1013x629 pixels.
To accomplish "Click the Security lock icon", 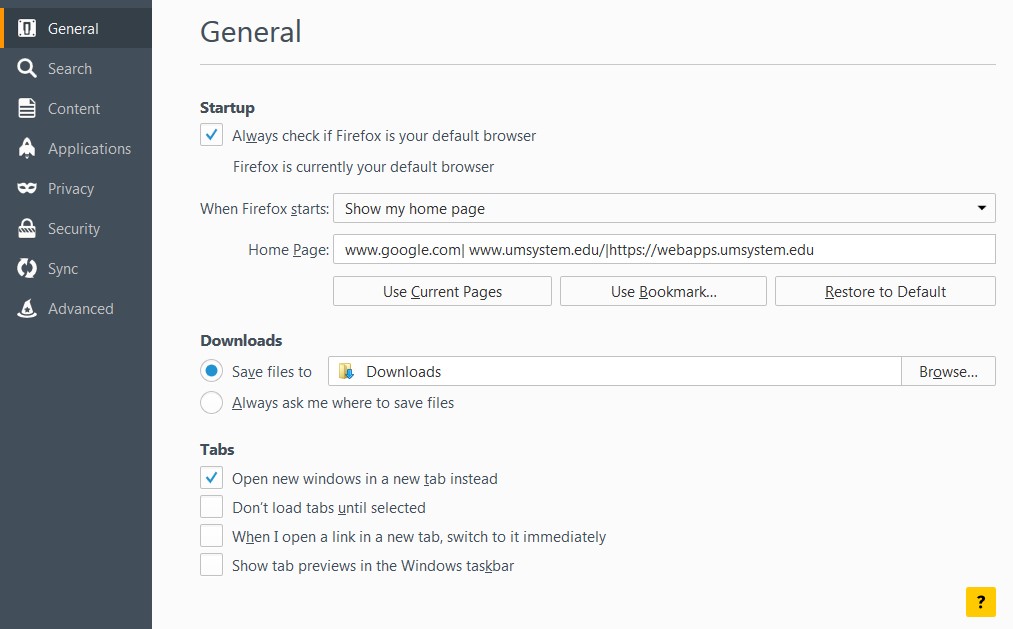I will (x=26, y=229).
